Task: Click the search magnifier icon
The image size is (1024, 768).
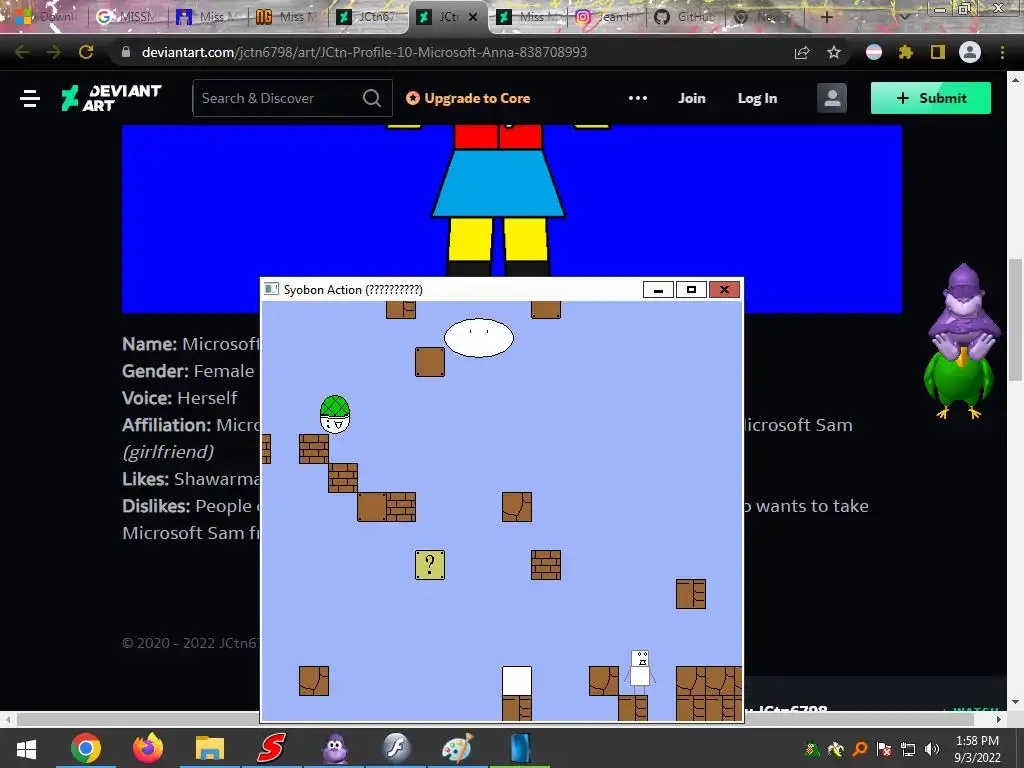Action: point(372,98)
